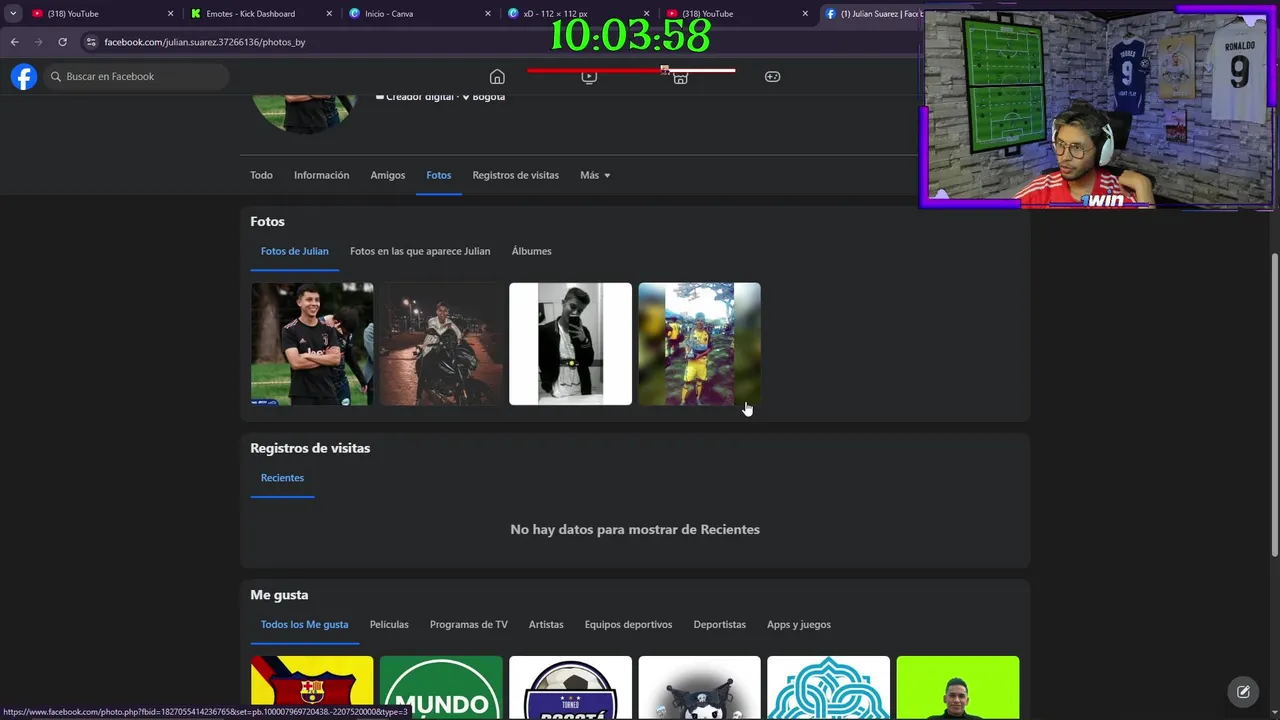Click the Fotos section heading
Image resolution: width=1280 pixels, height=720 pixels.
[x=267, y=221]
